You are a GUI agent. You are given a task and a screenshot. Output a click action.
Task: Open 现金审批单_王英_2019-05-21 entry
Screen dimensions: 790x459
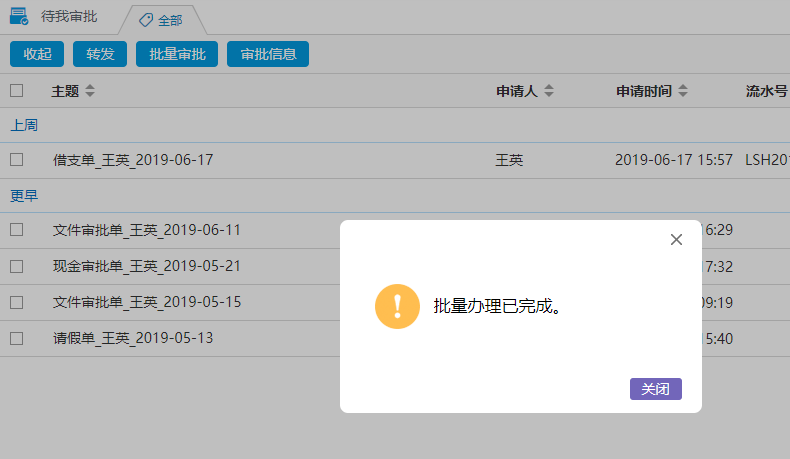tap(147, 266)
